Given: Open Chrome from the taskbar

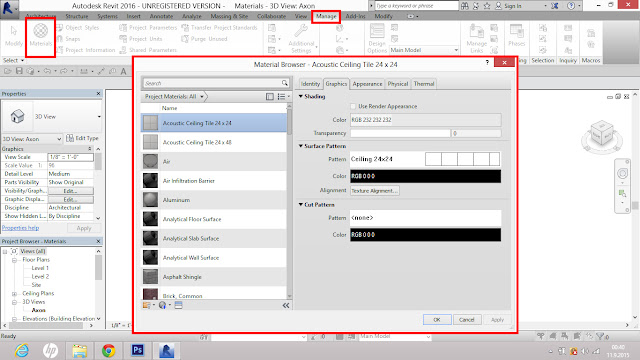Looking at the screenshot, I should click(x=109, y=350).
